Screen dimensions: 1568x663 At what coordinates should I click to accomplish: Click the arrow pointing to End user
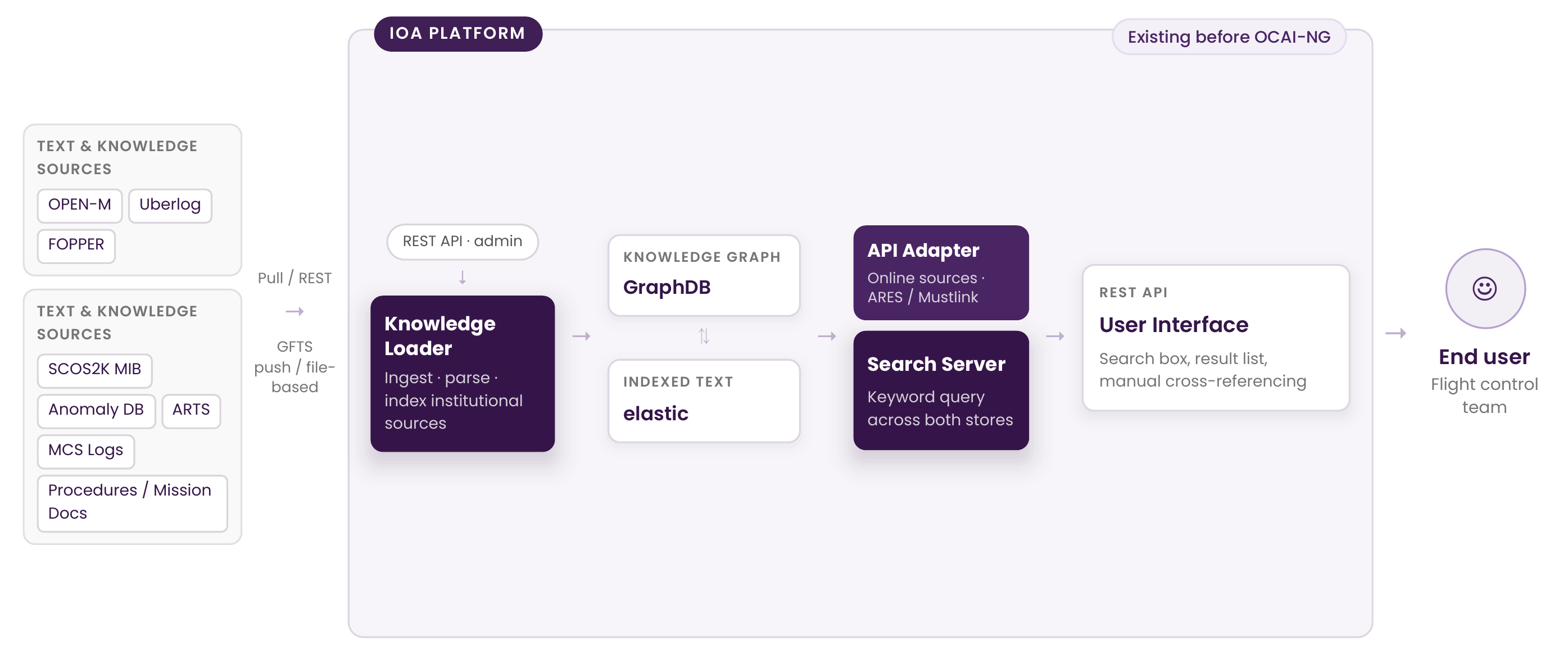click(1395, 333)
